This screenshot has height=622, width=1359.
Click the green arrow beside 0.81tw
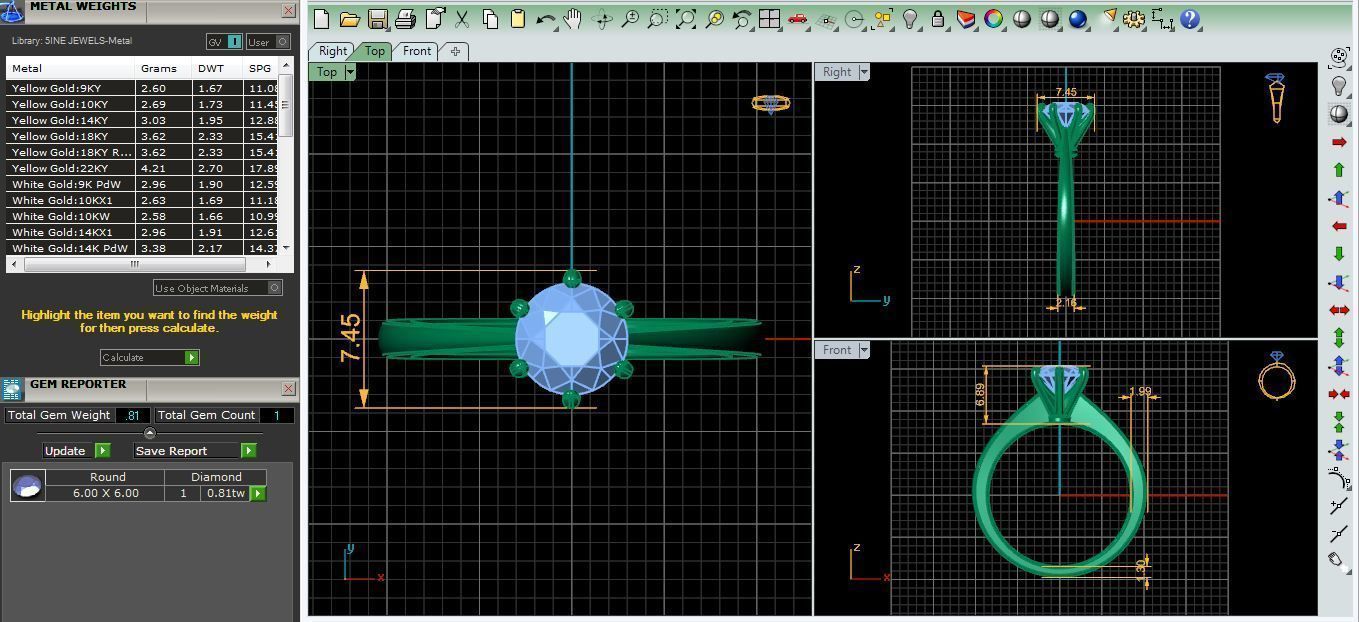(x=258, y=493)
